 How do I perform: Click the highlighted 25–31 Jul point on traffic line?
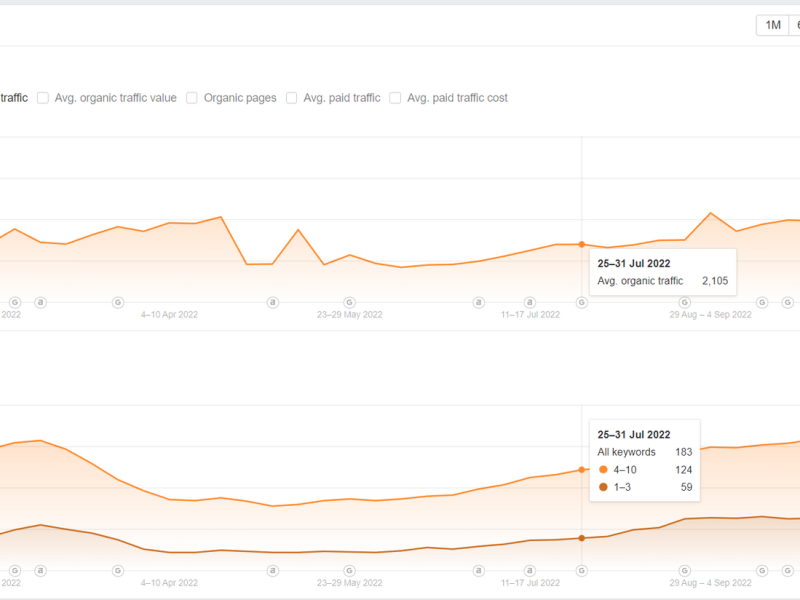pyautogui.click(x=581, y=244)
